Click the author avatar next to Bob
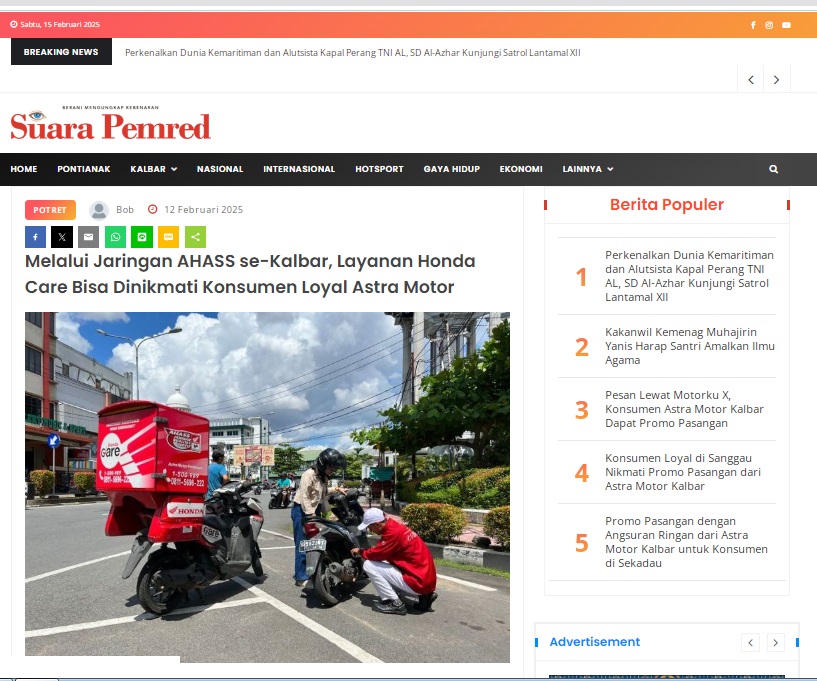 99,211
